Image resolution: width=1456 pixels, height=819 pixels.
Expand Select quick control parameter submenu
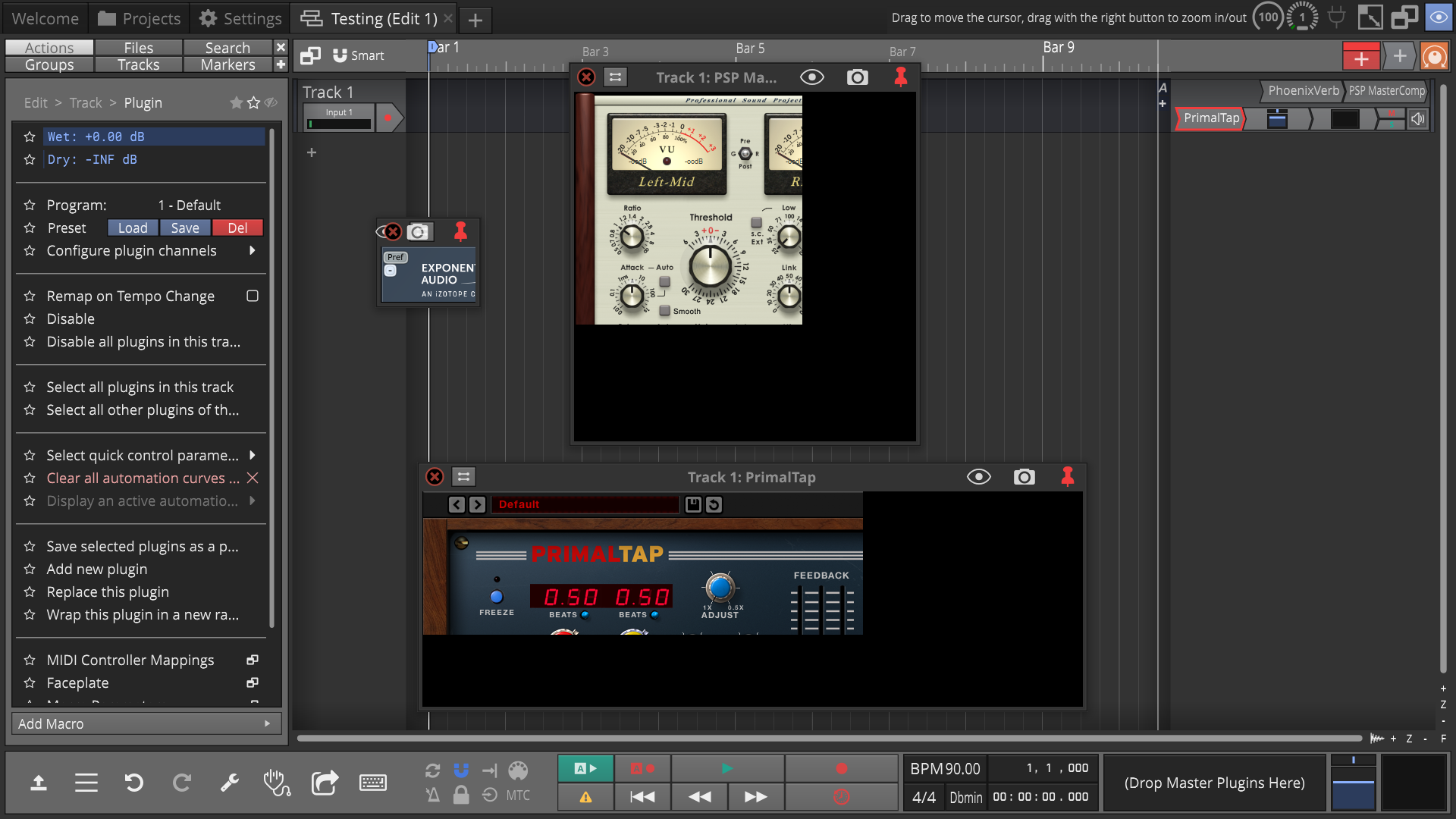(253, 455)
